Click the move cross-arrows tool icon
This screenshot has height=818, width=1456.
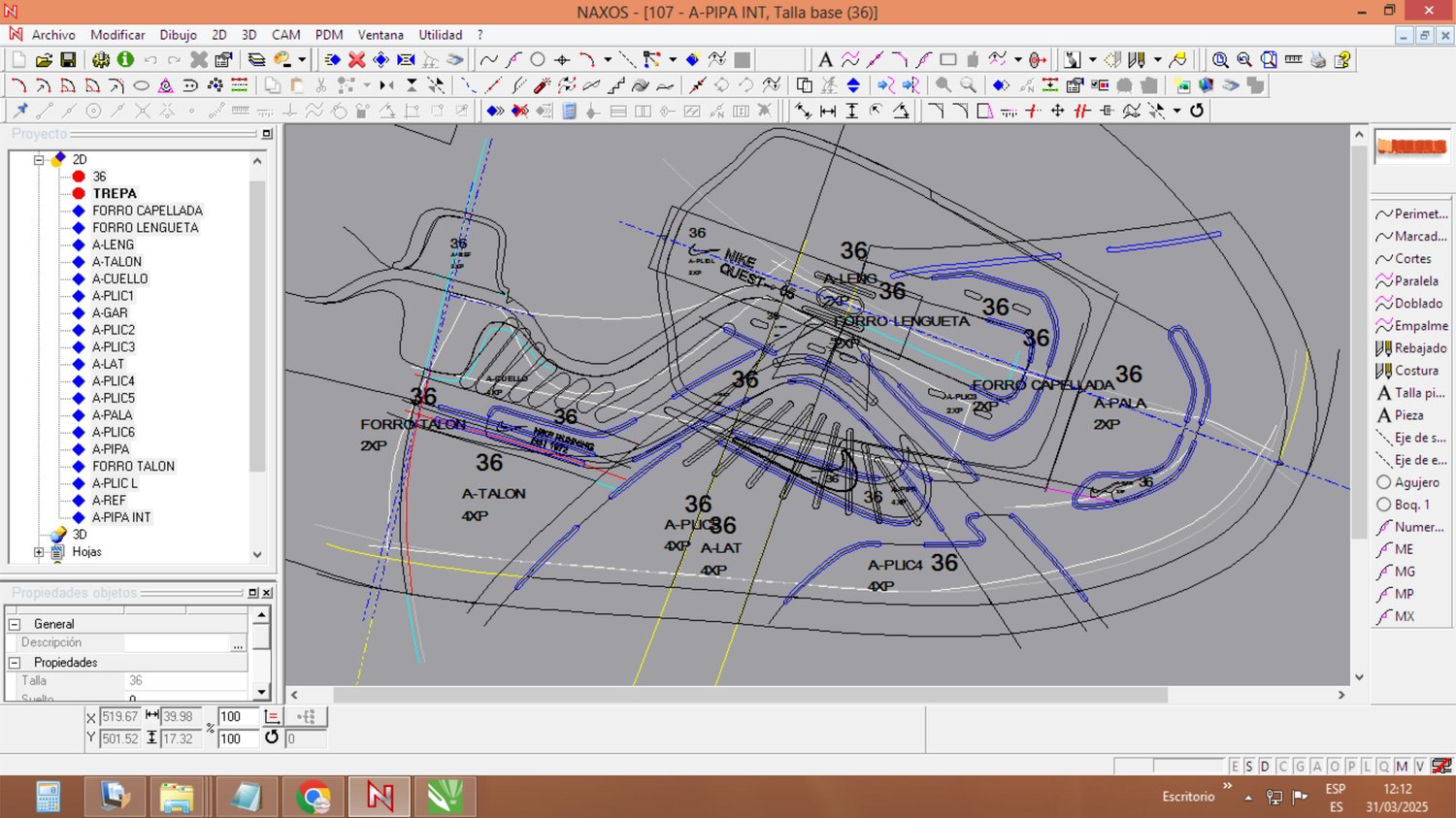pos(1057,111)
